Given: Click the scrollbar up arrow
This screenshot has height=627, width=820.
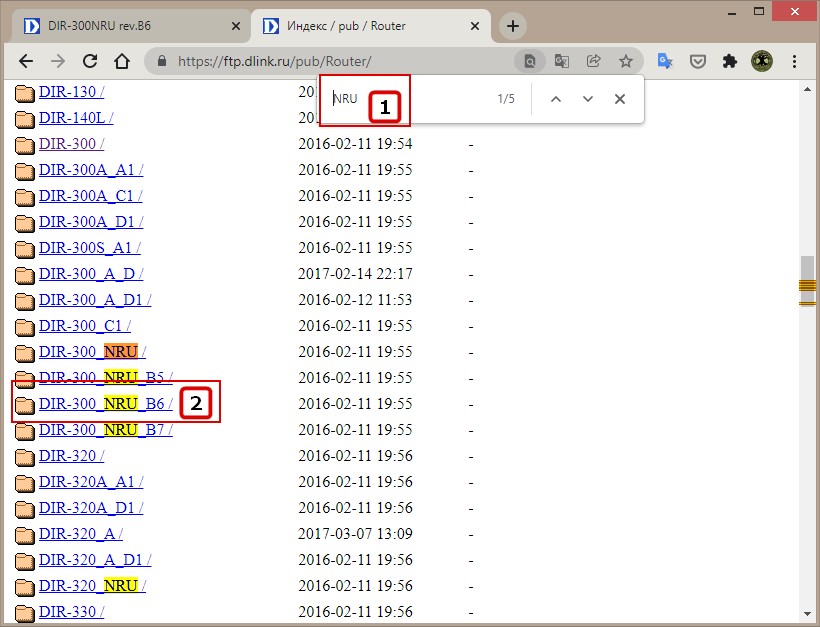Looking at the screenshot, I should click(807, 89).
